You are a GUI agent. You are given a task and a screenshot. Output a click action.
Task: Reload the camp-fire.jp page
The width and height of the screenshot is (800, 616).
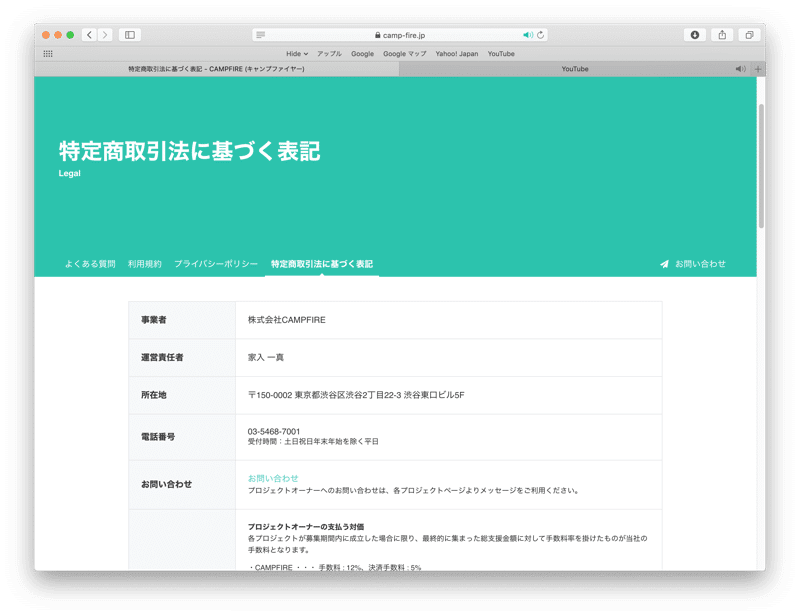(540, 35)
